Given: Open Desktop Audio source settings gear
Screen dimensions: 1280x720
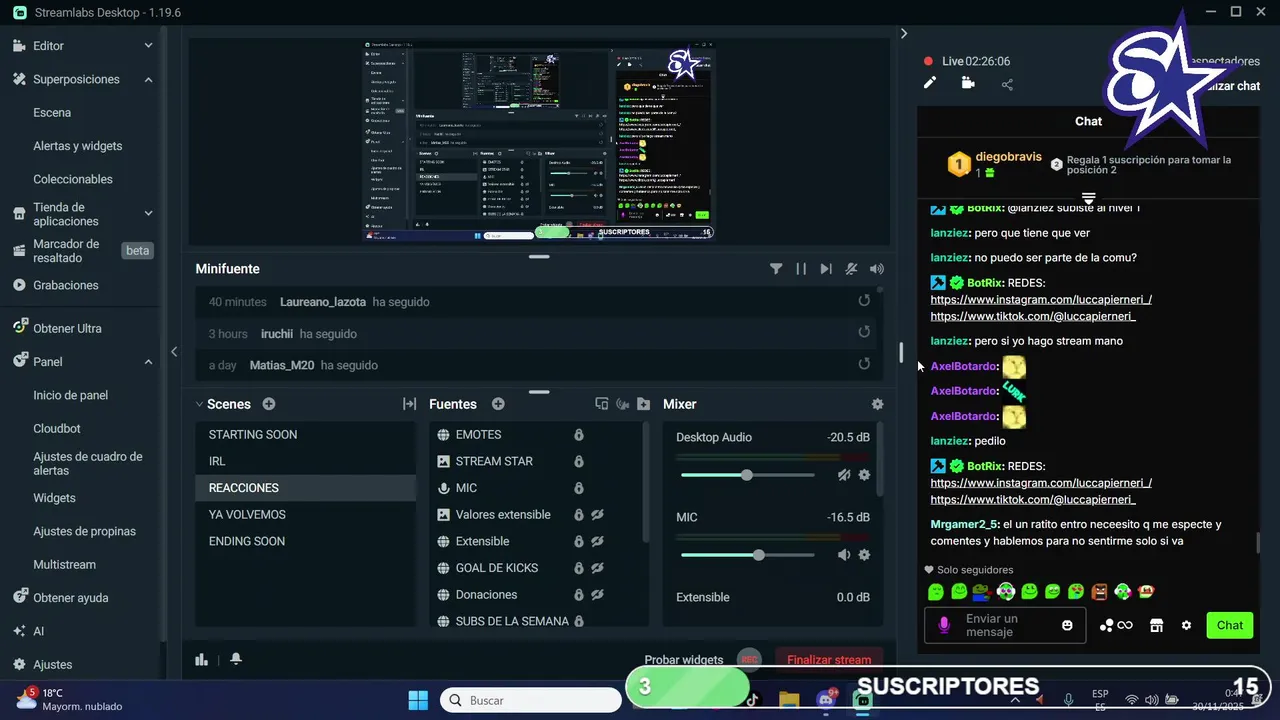Looking at the screenshot, I should click(x=864, y=475).
